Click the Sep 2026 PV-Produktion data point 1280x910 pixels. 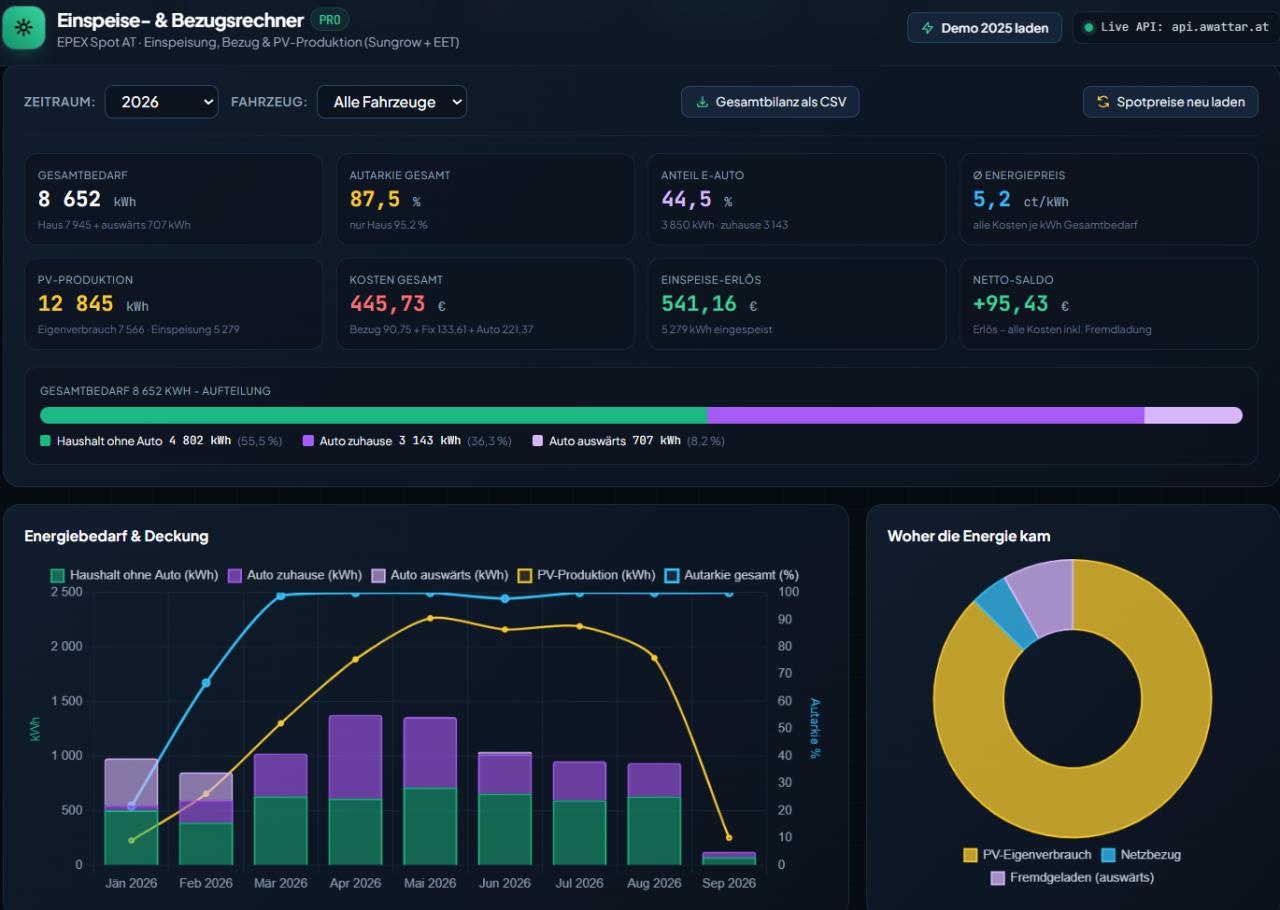pyautogui.click(x=729, y=837)
